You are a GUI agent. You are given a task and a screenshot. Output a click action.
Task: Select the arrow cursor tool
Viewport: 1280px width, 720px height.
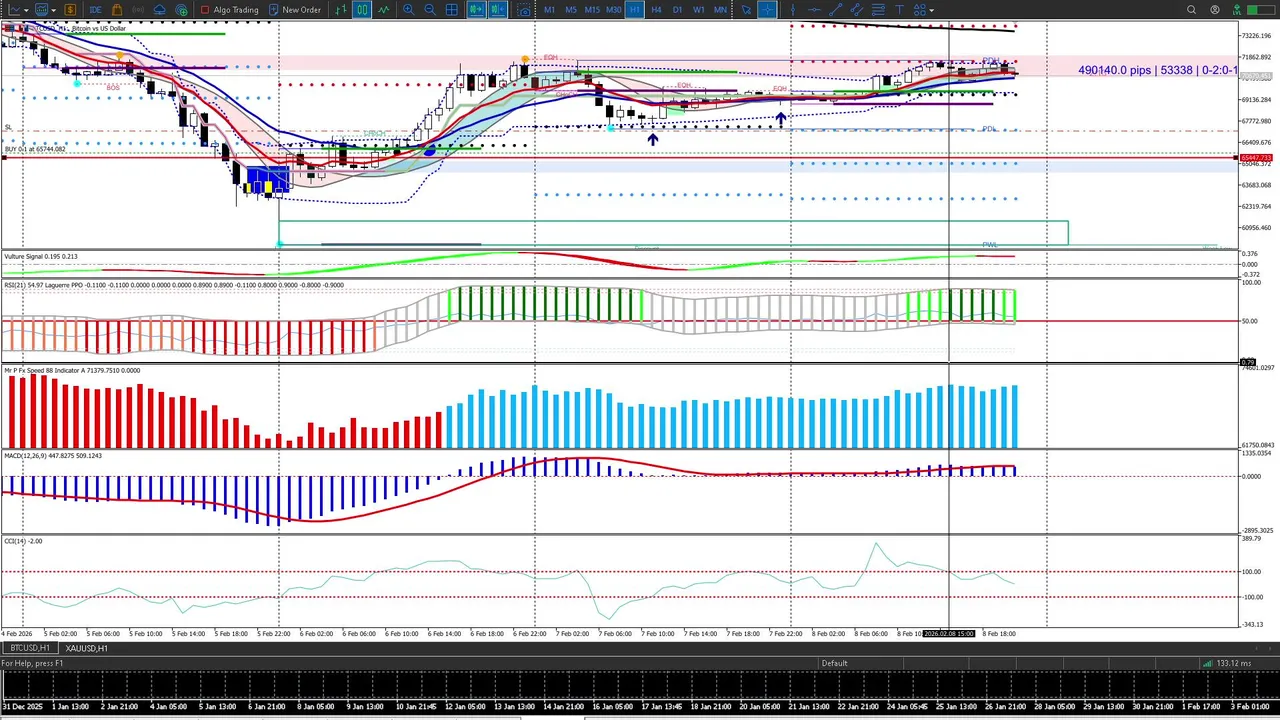[746, 10]
